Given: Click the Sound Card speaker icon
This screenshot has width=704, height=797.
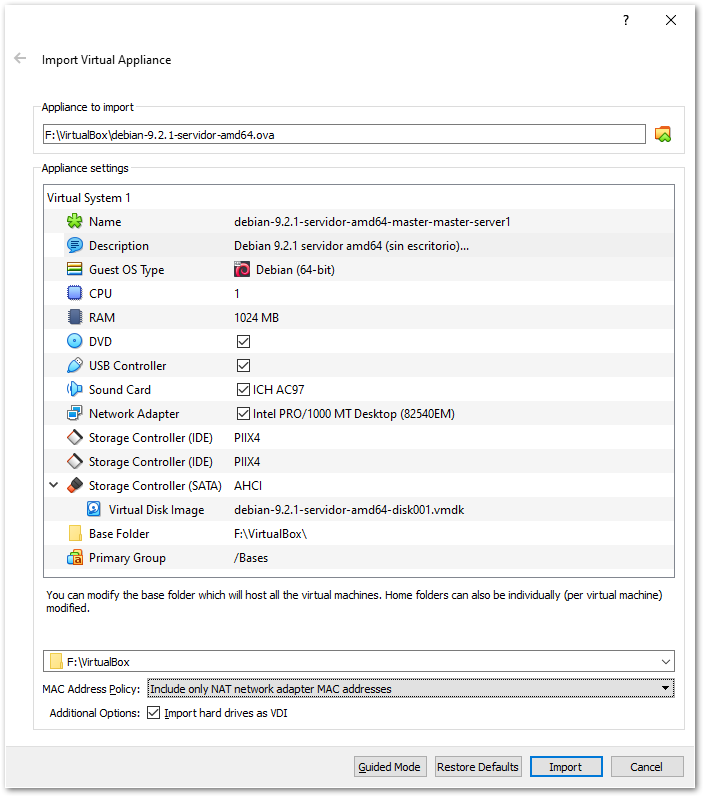Looking at the screenshot, I should [x=75, y=389].
